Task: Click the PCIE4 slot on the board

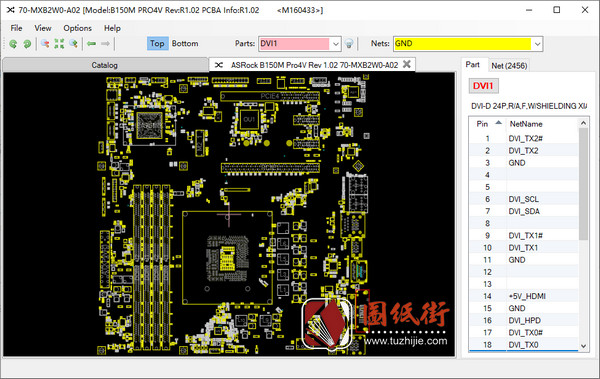Action: pos(270,96)
